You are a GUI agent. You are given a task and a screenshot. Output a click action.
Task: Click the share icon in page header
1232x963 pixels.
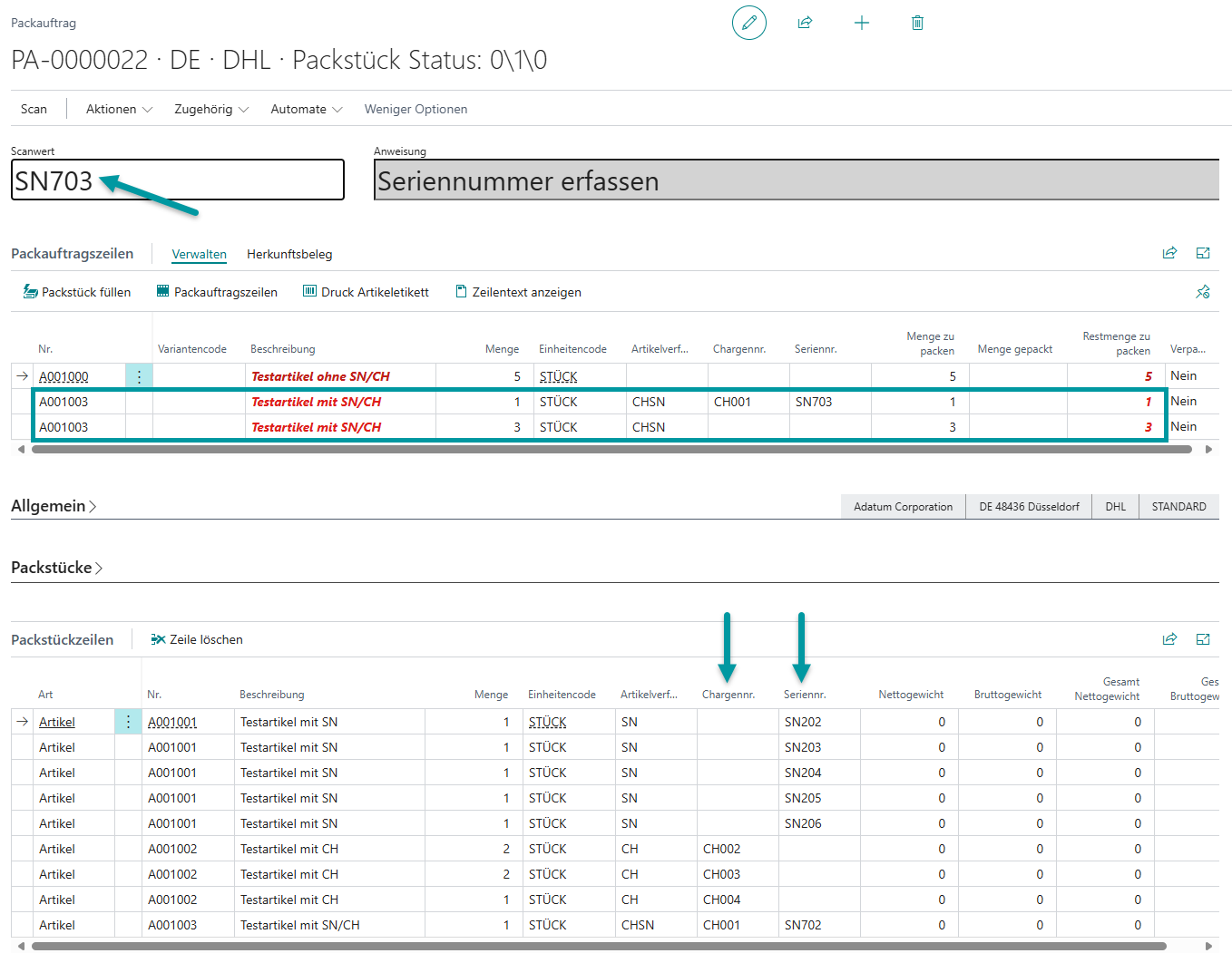(x=805, y=23)
